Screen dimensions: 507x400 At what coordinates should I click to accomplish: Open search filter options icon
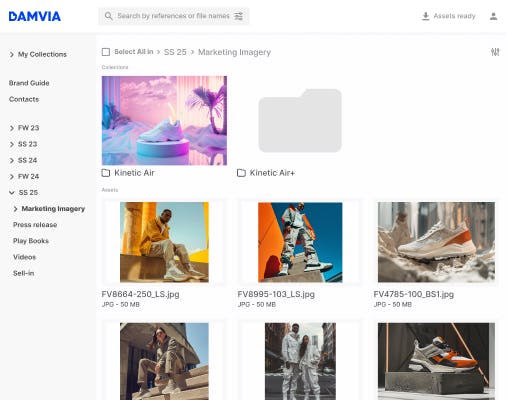tap(238, 16)
